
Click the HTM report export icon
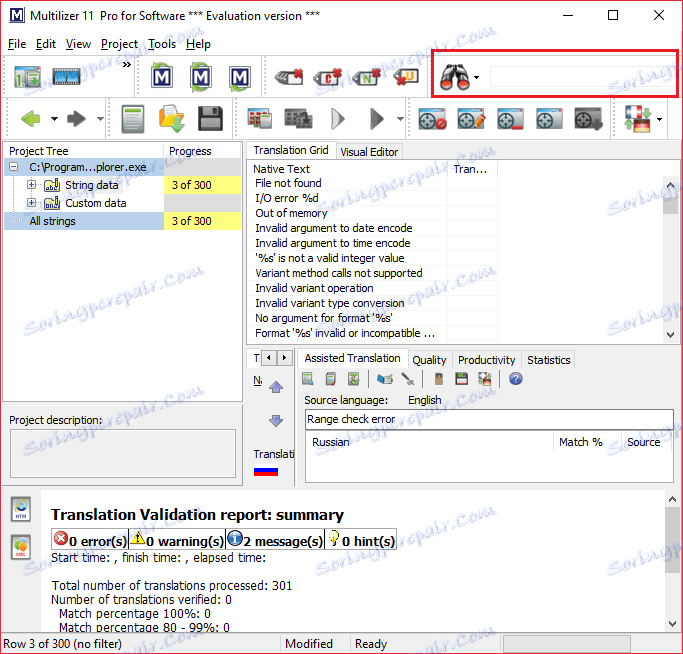(x=21, y=510)
